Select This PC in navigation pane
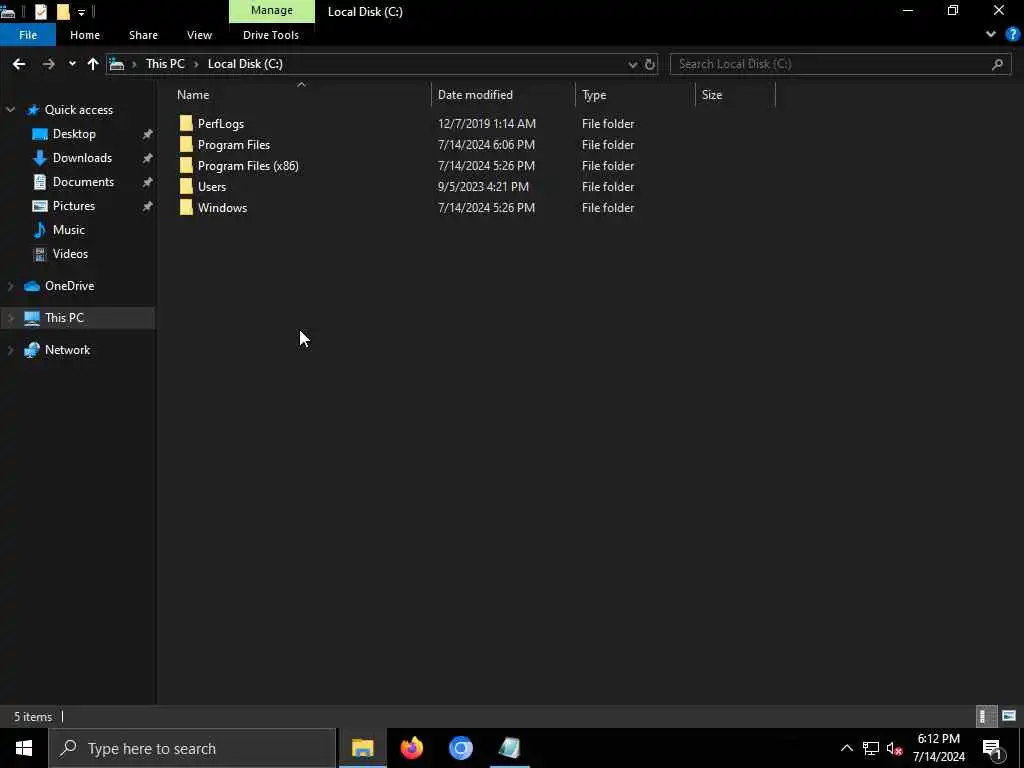The height and width of the screenshot is (768, 1024). pos(64,318)
